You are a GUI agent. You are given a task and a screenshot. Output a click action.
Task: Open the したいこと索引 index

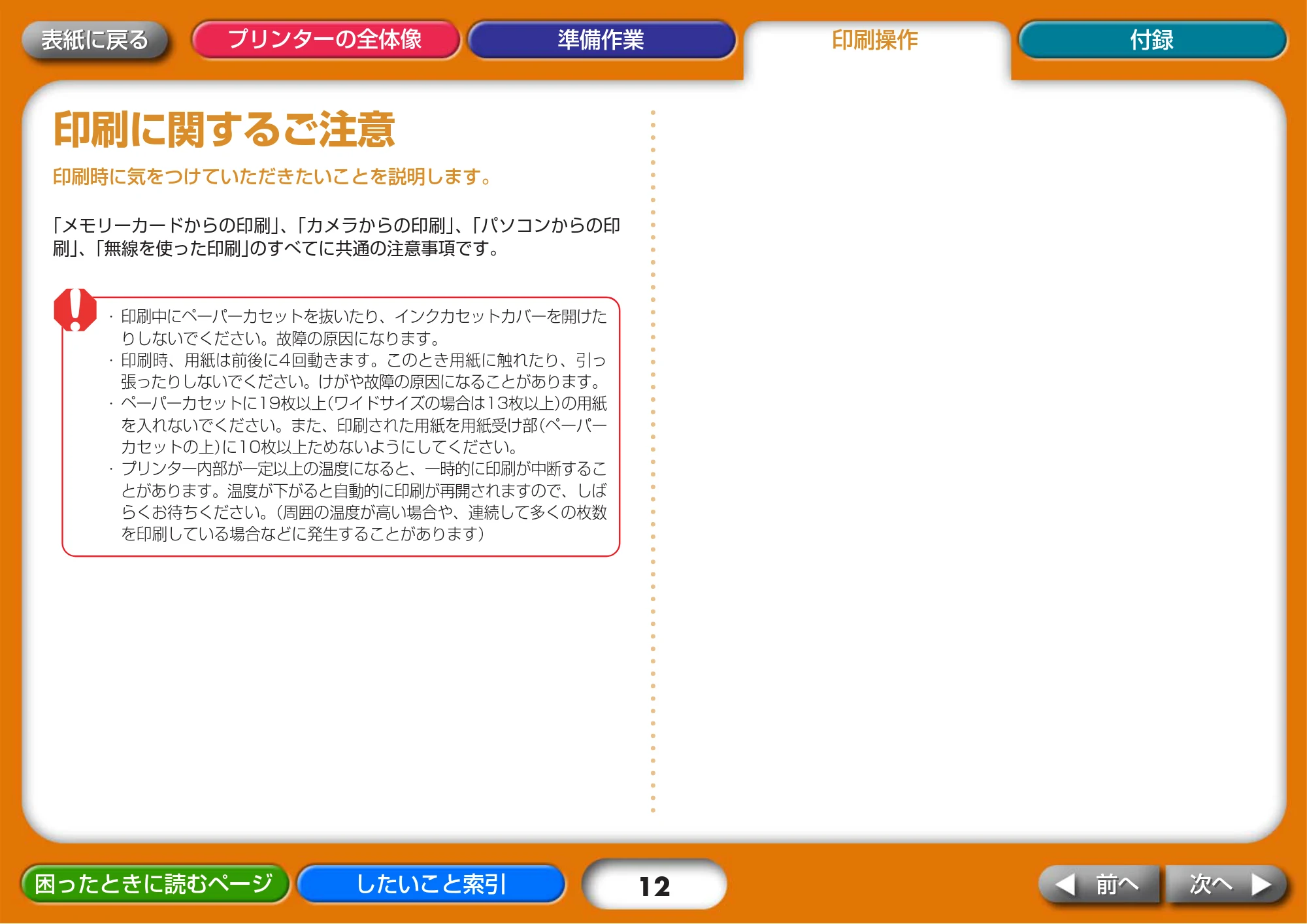click(431, 883)
